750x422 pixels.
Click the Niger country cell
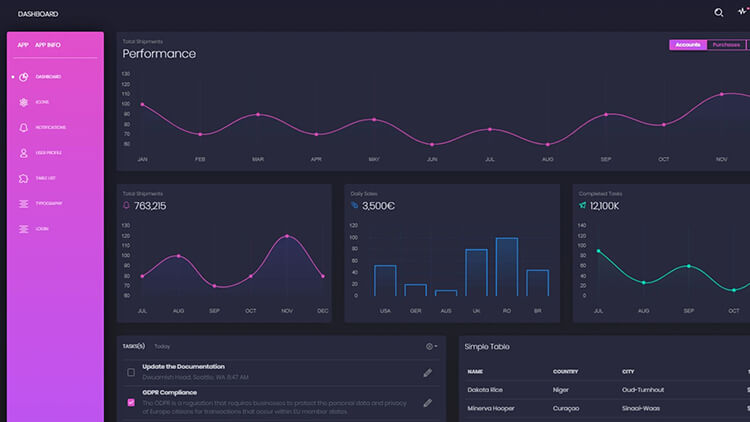[561, 390]
